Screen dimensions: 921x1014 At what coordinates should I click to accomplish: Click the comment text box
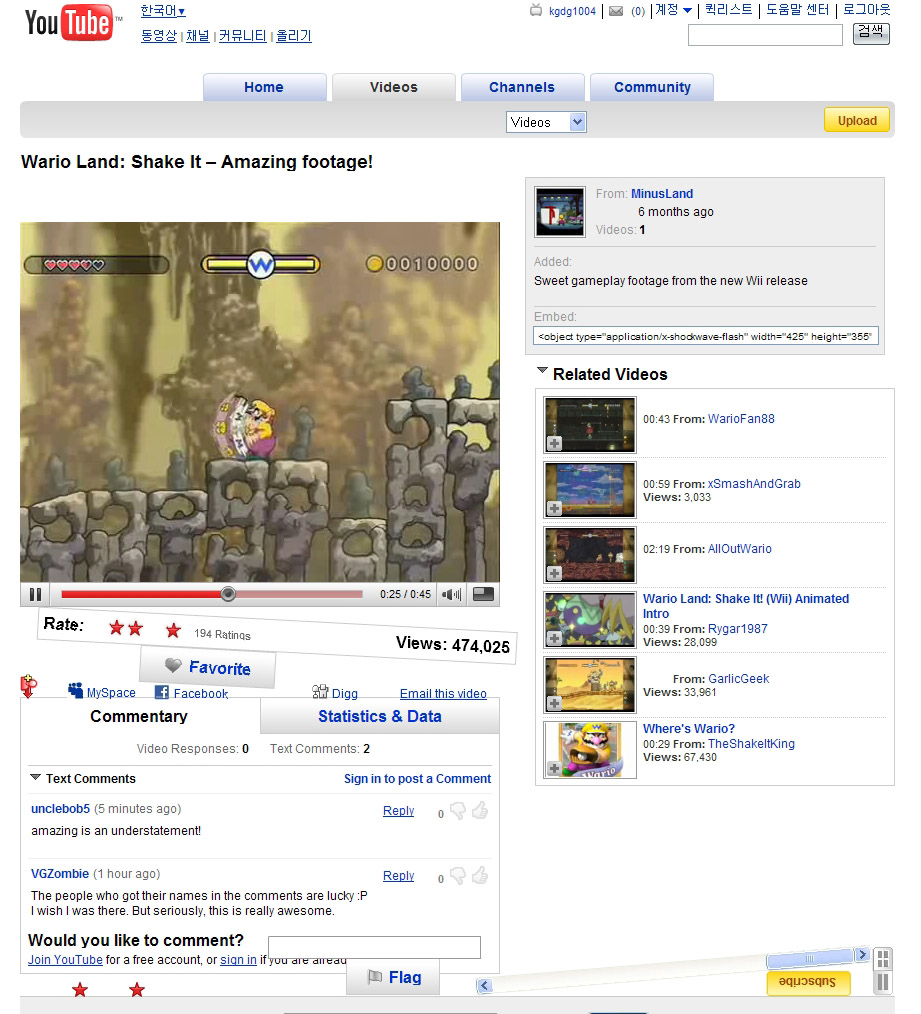[x=374, y=947]
